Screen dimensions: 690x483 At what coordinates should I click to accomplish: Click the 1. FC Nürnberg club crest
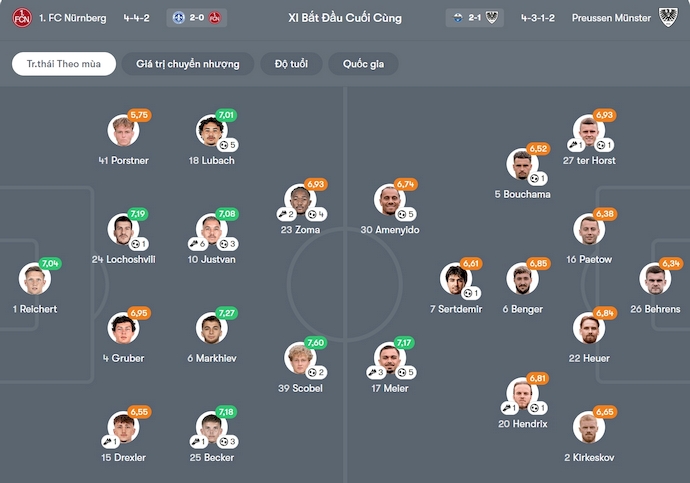coord(20,18)
